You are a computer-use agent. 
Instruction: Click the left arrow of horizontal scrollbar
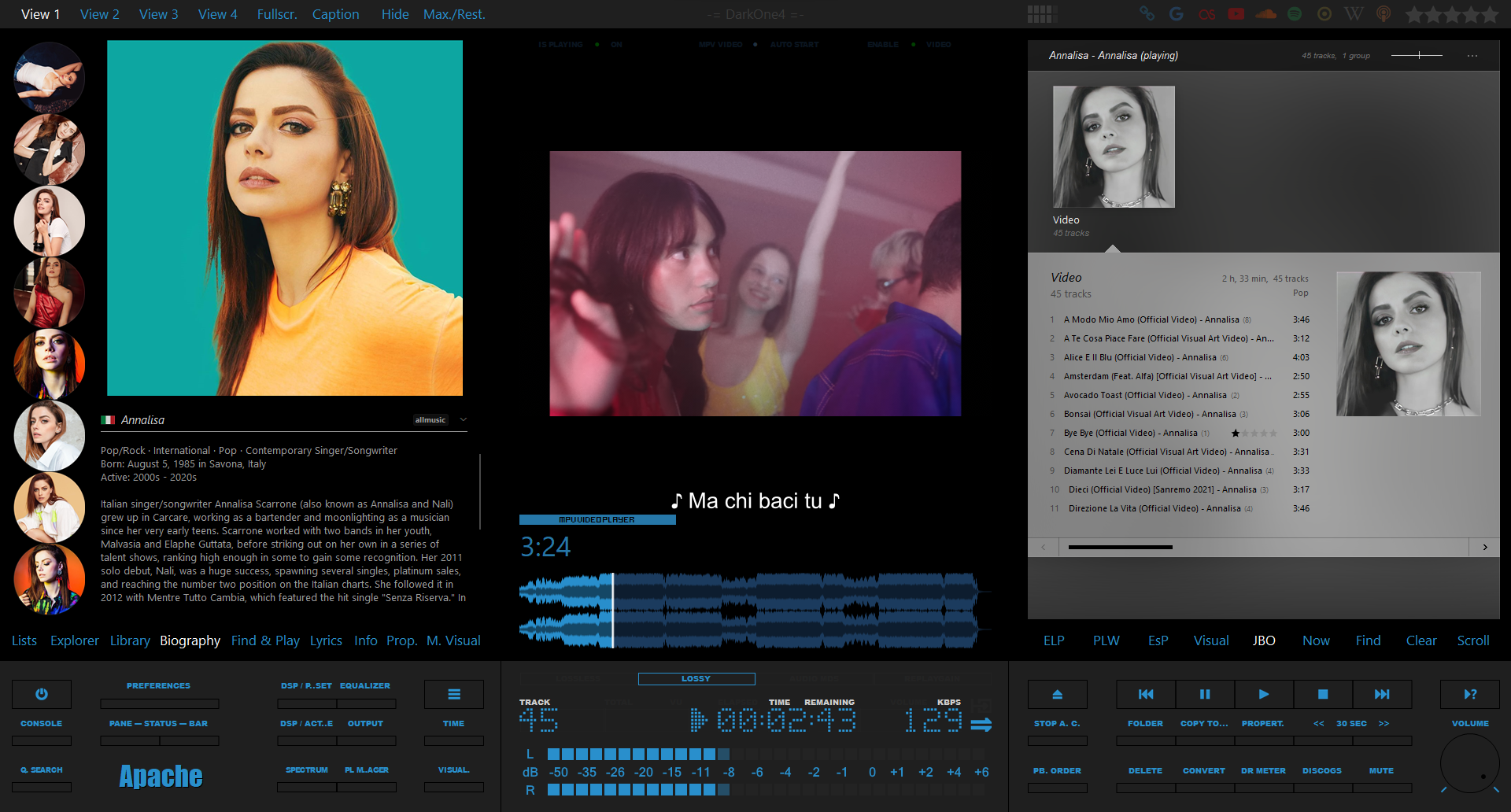(x=1044, y=548)
